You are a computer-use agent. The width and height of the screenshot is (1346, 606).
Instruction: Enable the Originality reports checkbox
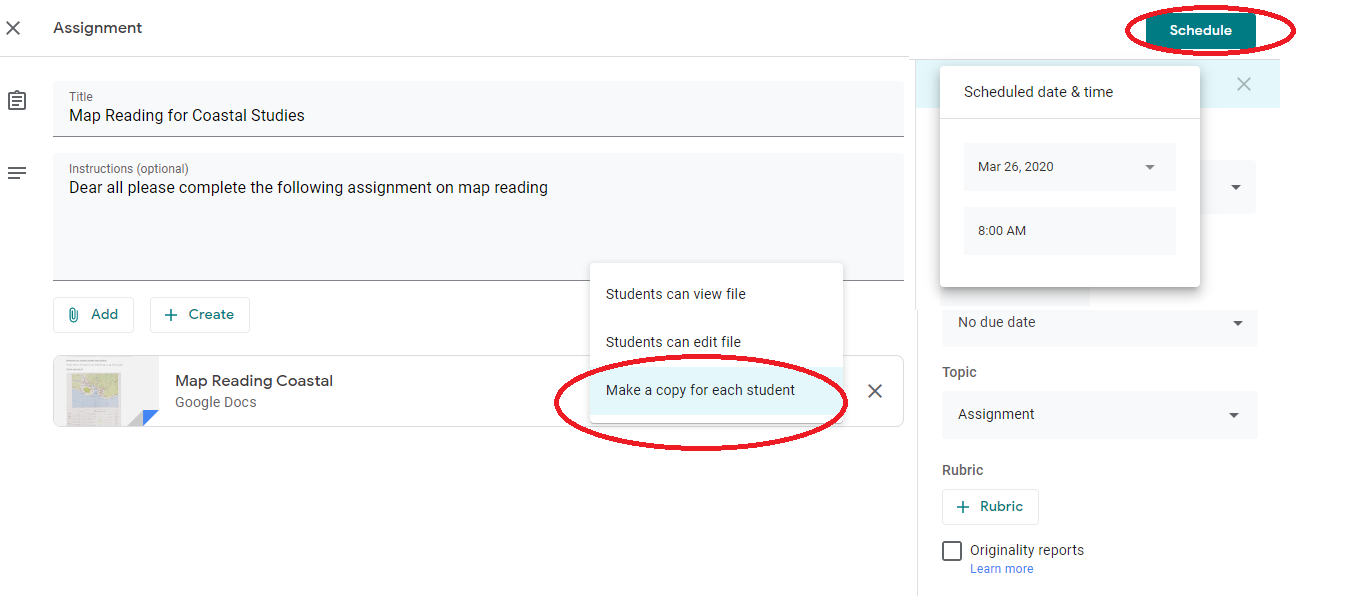coord(951,550)
